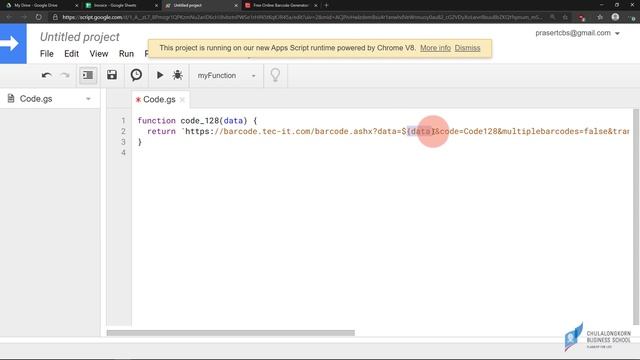Open a new browser tab with plus
Viewport: 640px width, 360px height.
(326, 5)
